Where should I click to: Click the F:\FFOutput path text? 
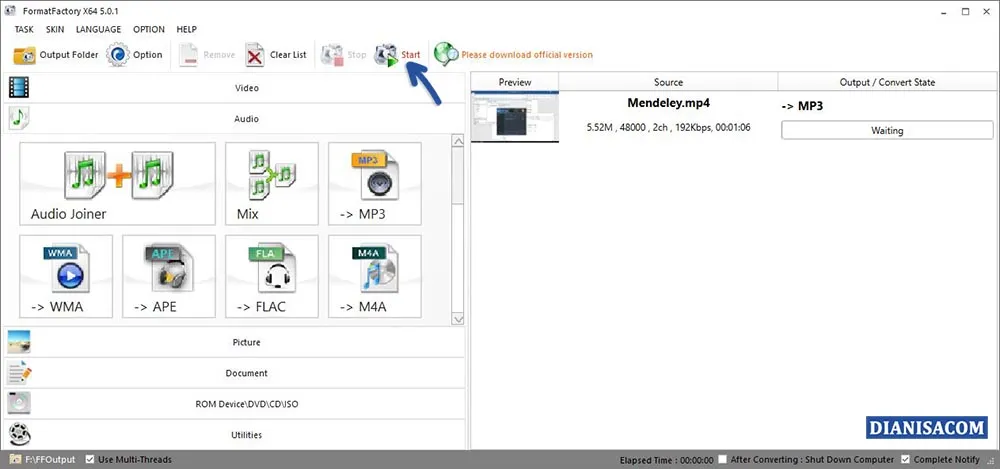(50, 459)
